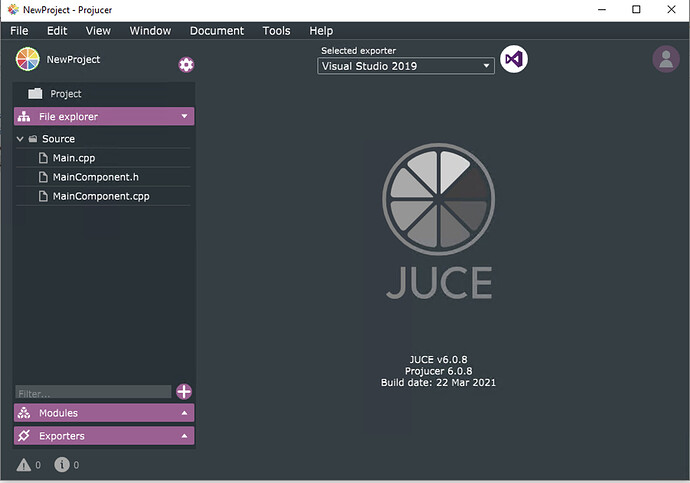Click the plus add-file button
Image resolution: width=690 pixels, height=483 pixels.
pos(184,392)
